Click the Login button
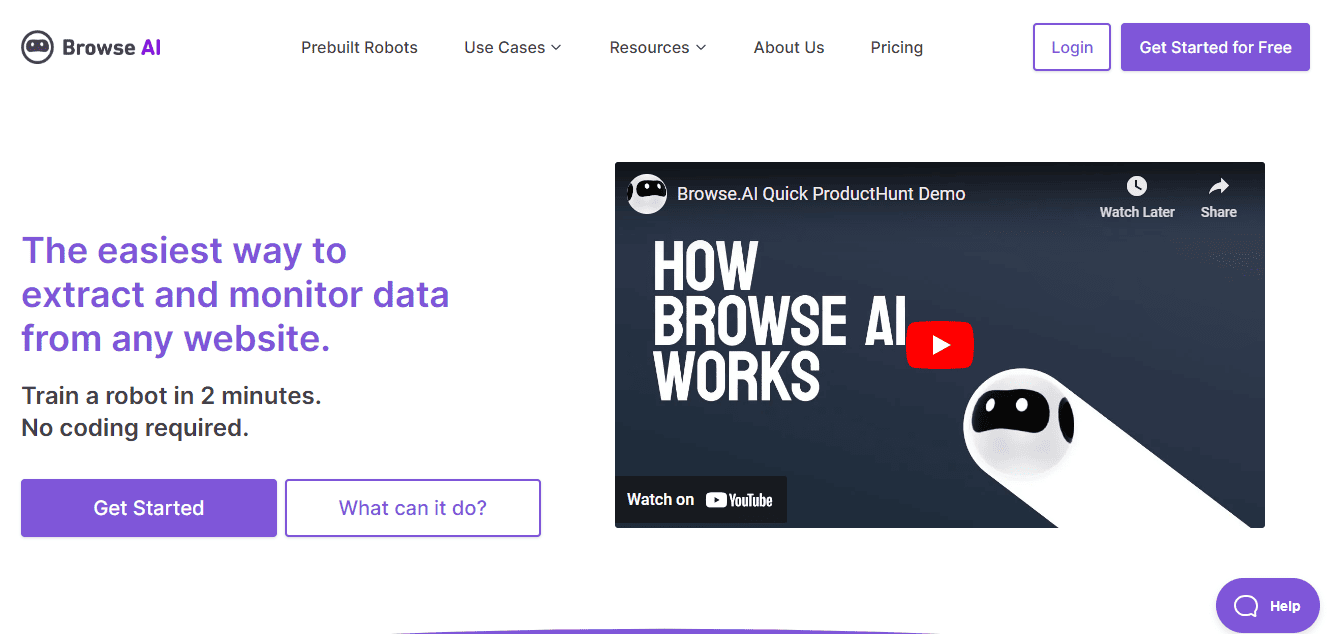1328x634 pixels. click(x=1071, y=47)
